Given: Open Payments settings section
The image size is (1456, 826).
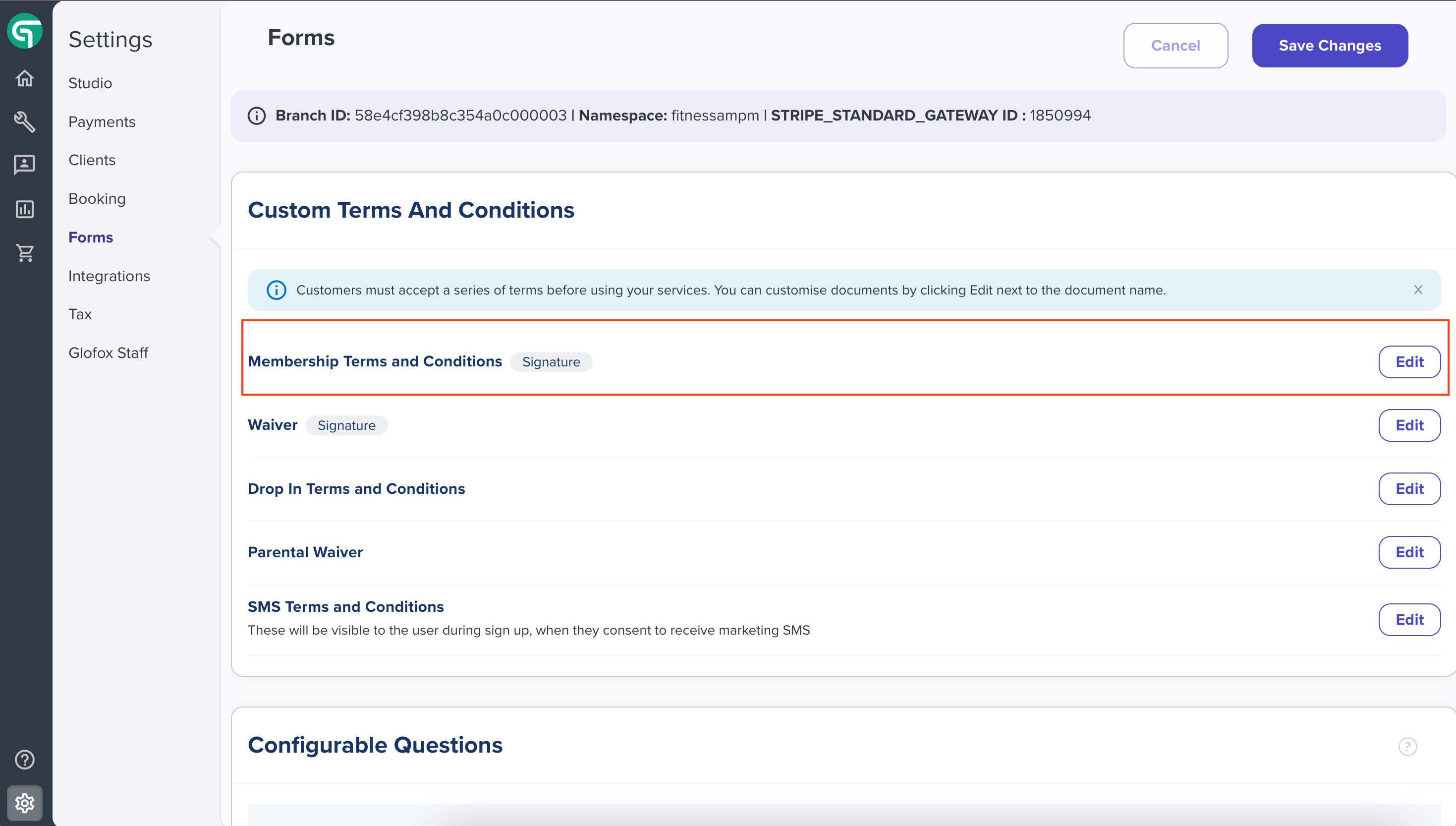Looking at the screenshot, I should tap(102, 122).
